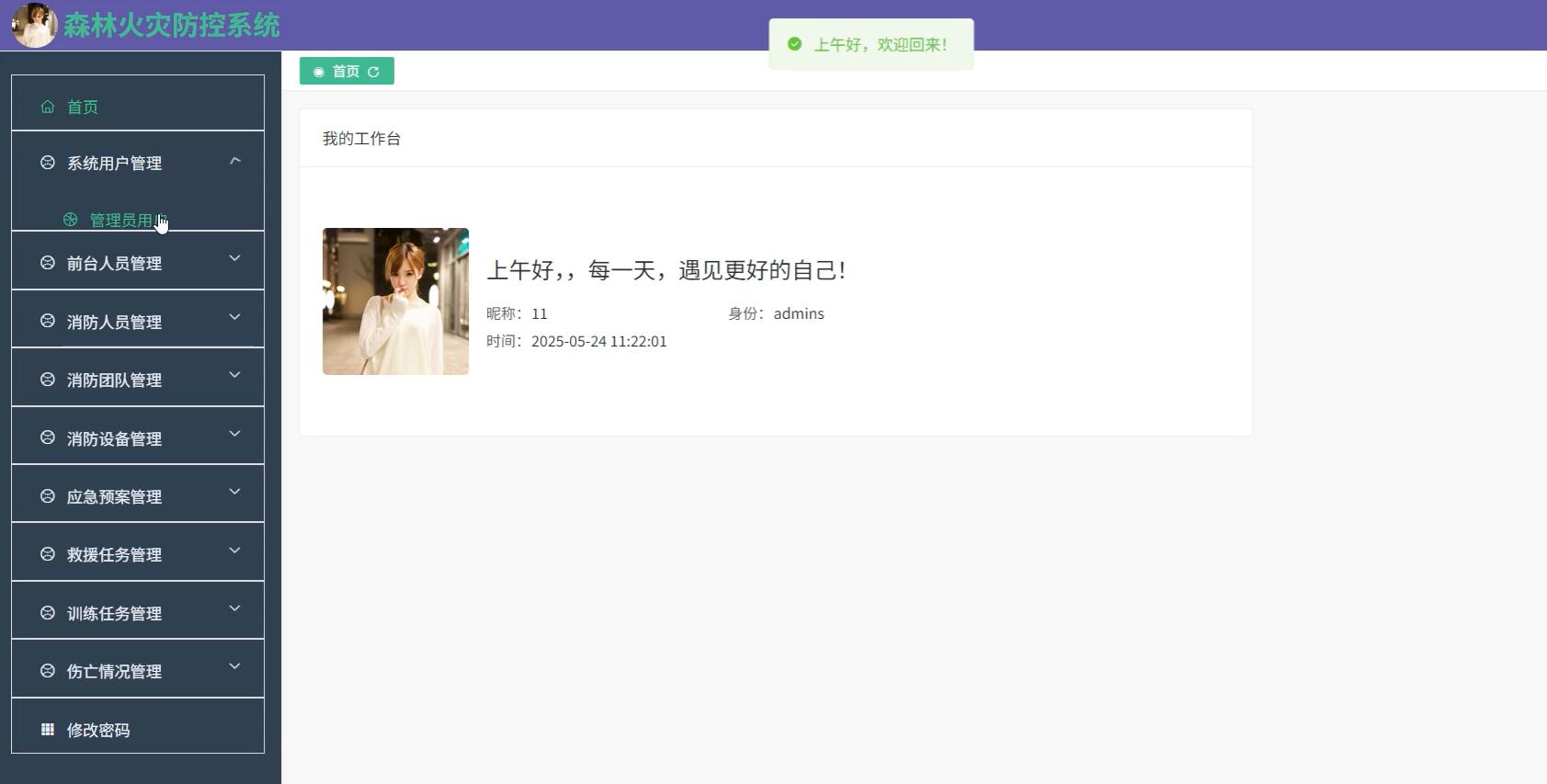Collapse the 系统用户管理 menu chevron
The image size is (1547, 784).
[x=235, y=161]
